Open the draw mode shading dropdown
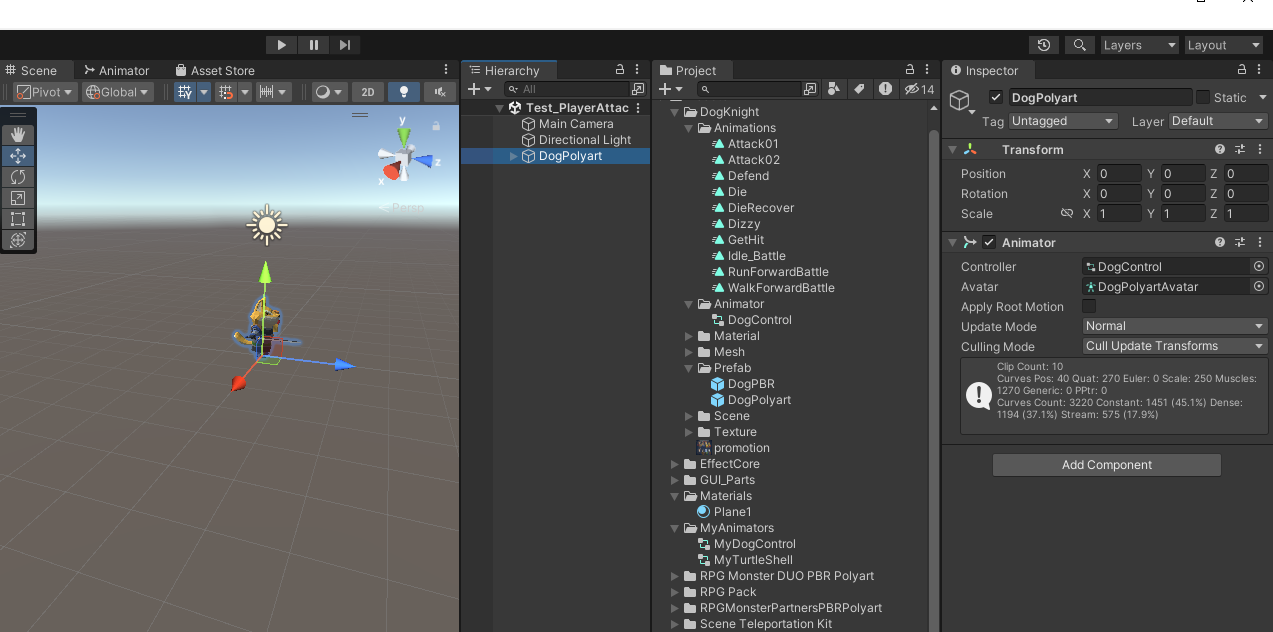 [328, 92]
